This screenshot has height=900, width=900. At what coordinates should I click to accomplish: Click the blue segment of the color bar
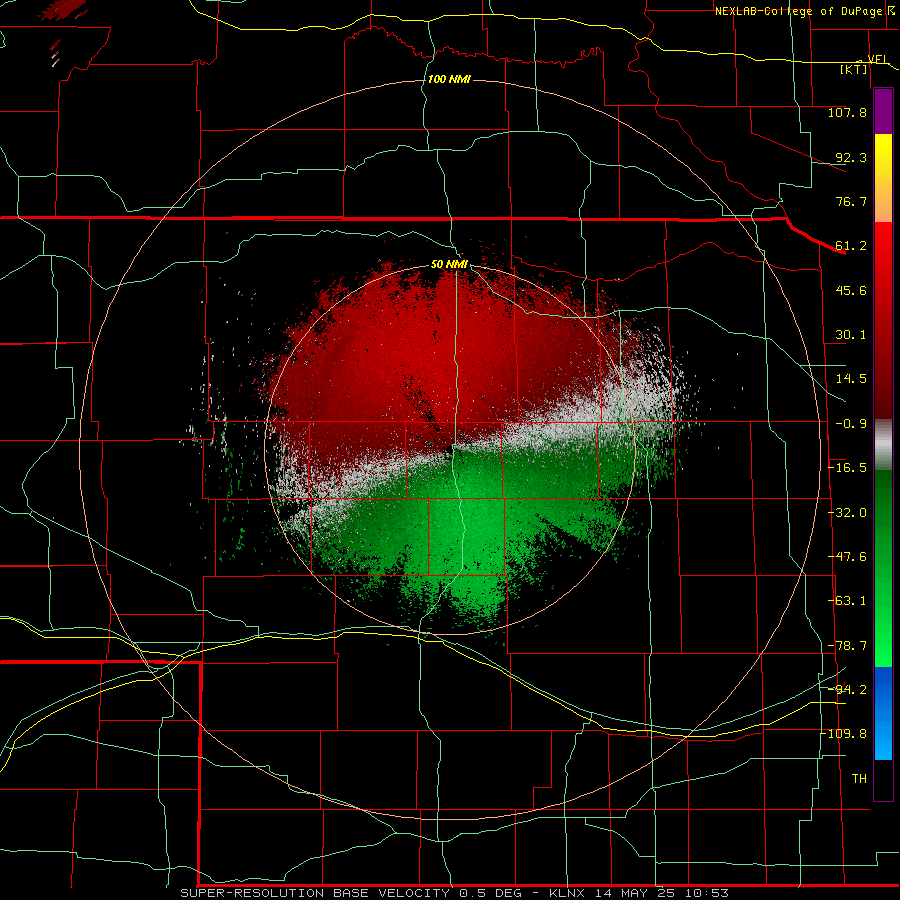883,713
